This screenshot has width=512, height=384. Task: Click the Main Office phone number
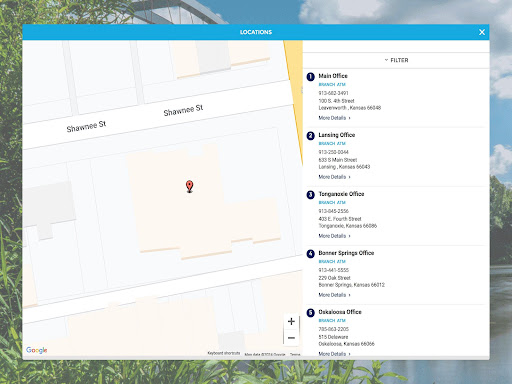tap(333, 93)
